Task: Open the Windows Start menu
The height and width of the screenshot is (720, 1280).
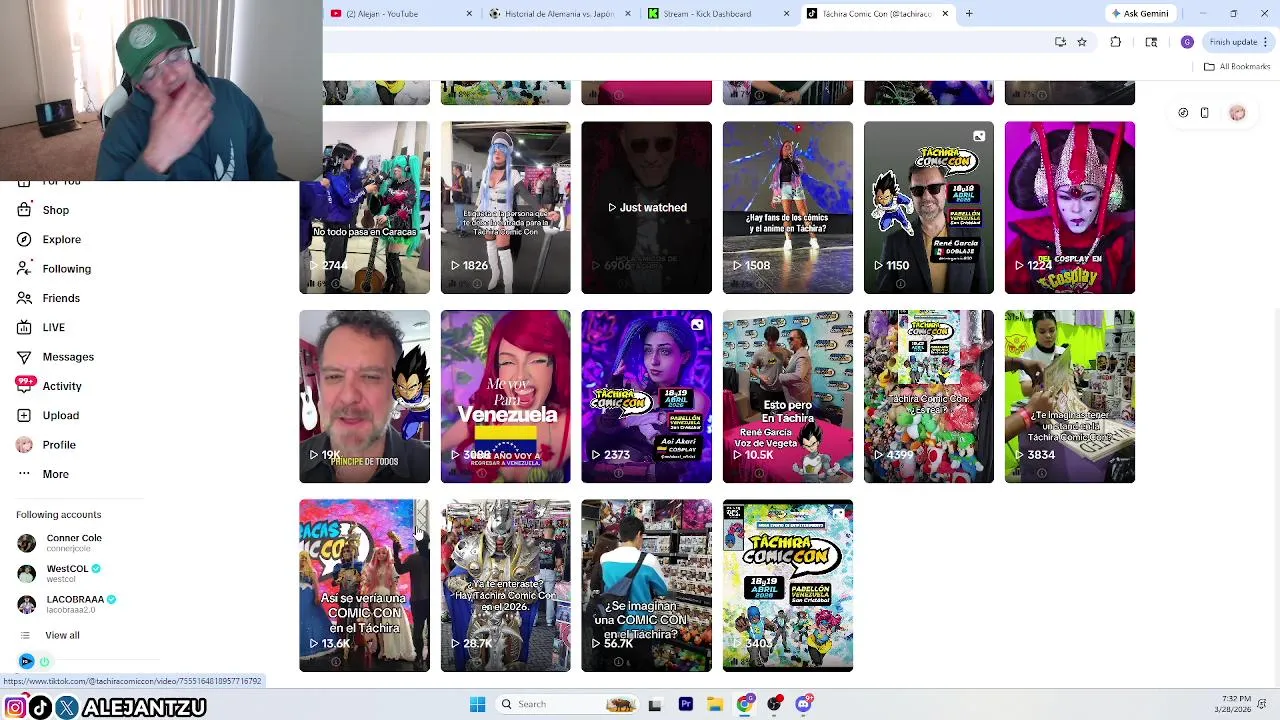Action: point(477,704)
